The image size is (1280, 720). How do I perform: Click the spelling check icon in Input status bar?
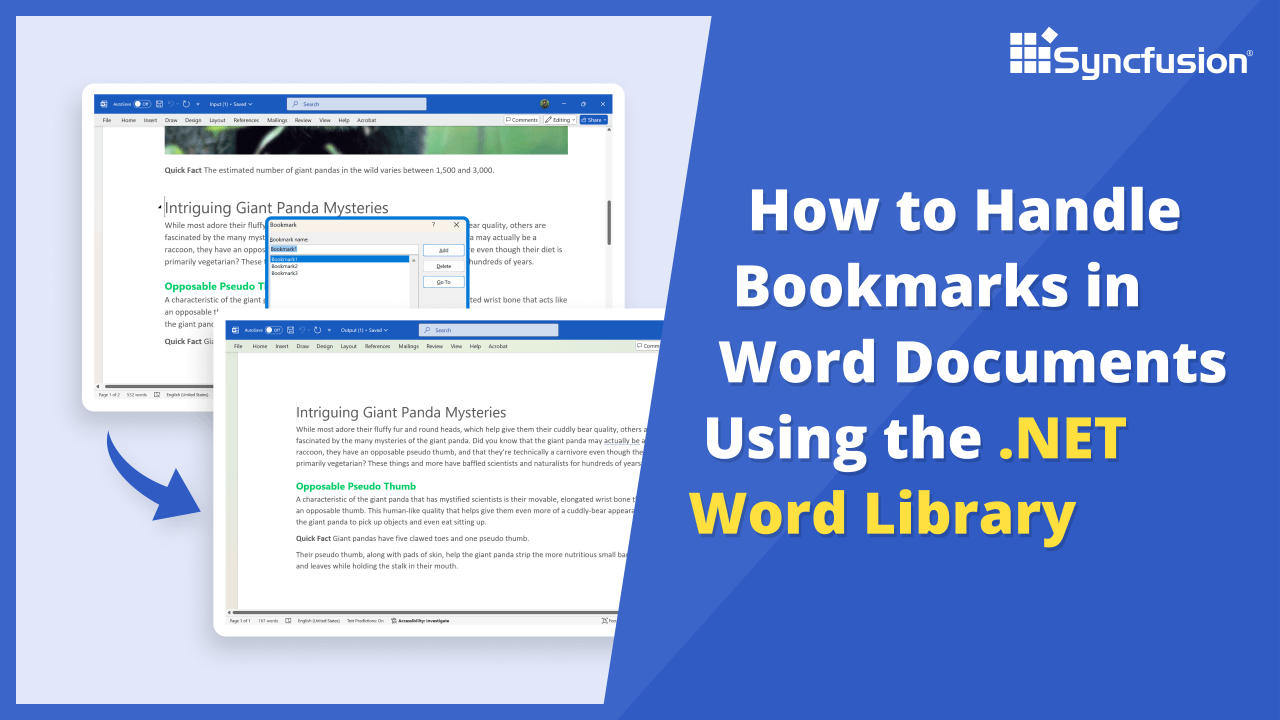point(158,395)
